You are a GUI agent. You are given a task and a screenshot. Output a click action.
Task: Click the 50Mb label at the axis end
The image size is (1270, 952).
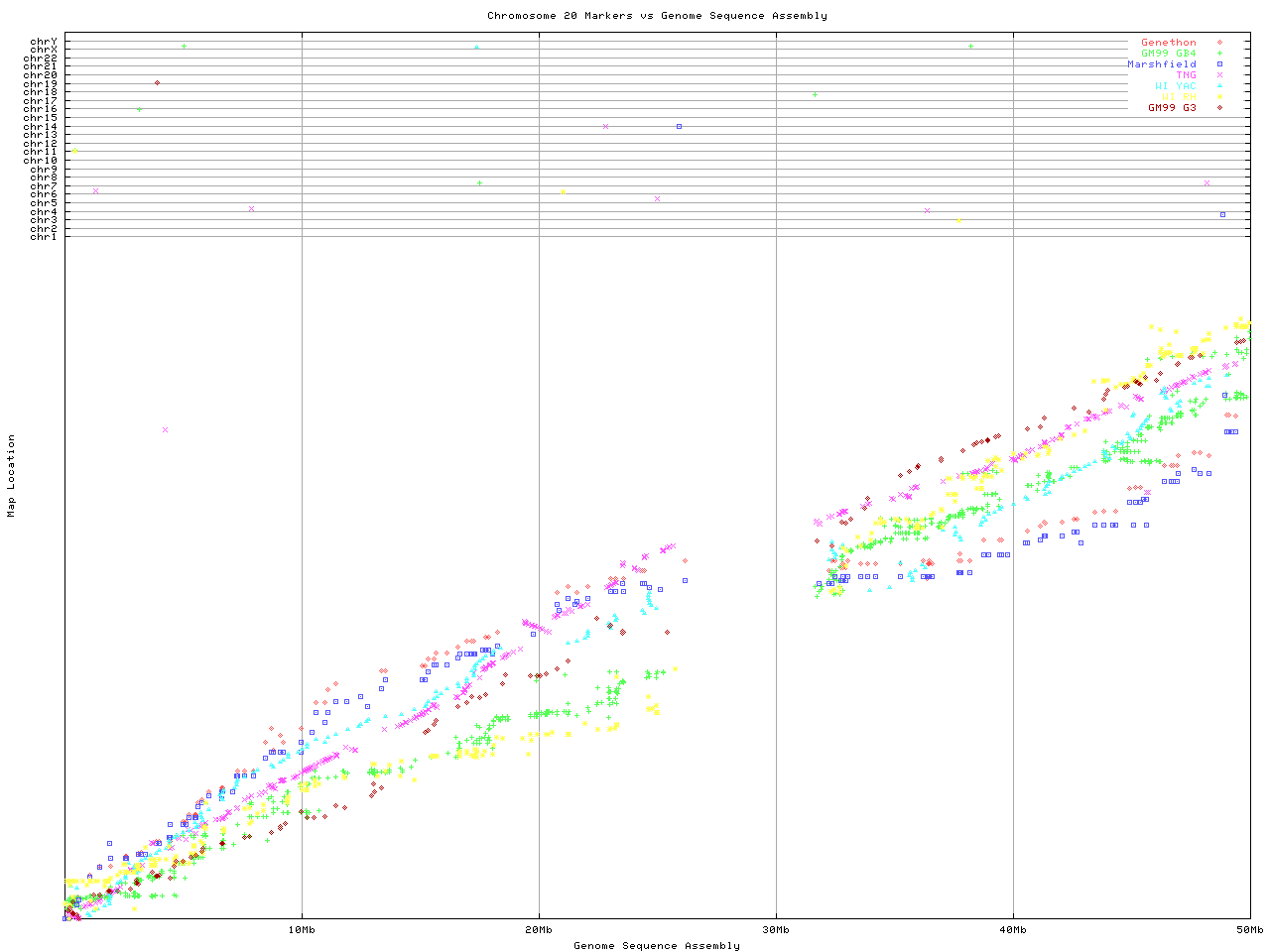(x=1249, y=930)
